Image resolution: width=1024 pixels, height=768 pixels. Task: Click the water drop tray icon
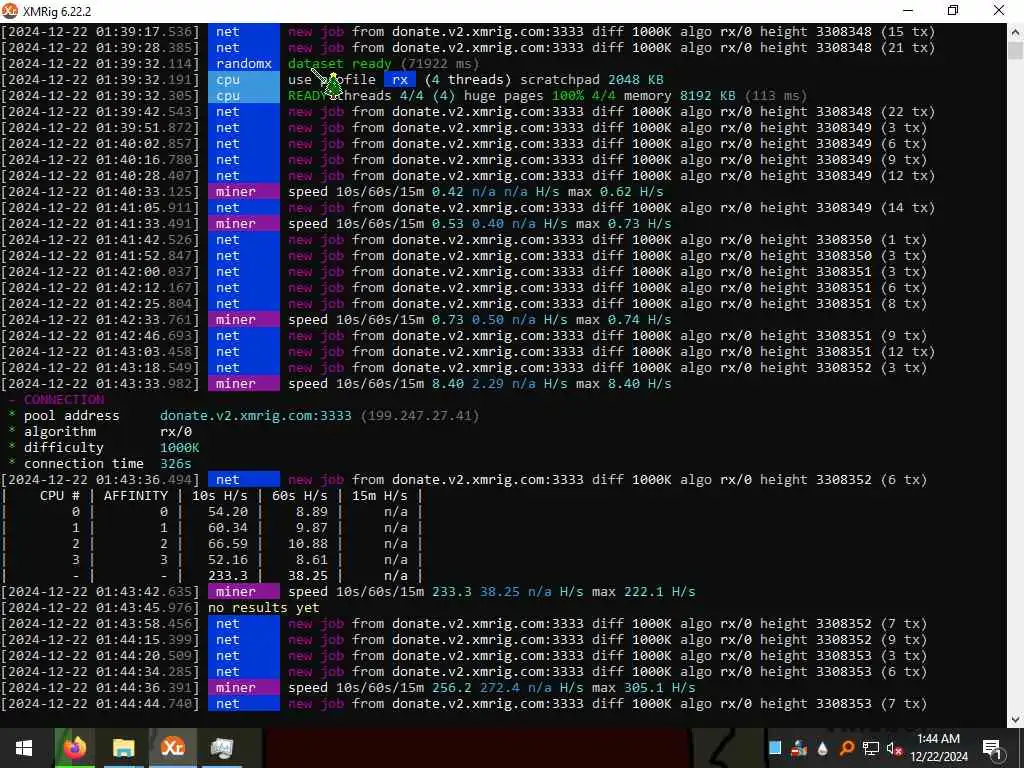822,748
